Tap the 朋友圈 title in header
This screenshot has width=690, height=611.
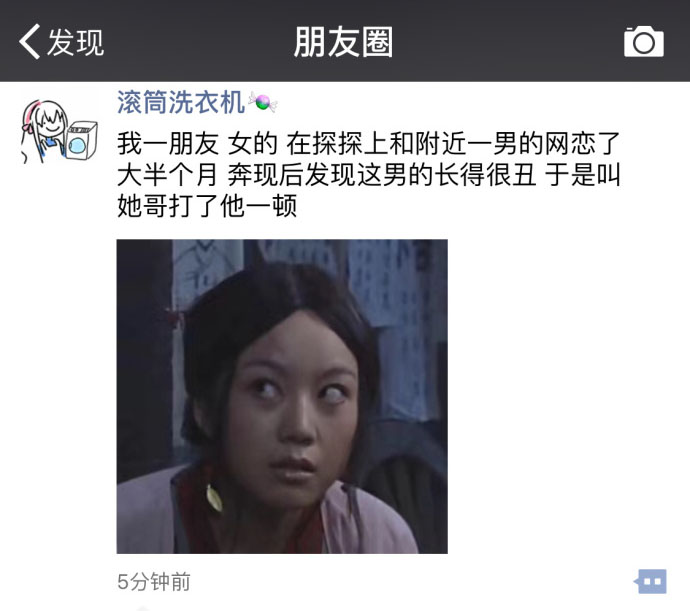click(x=343, y=42)
